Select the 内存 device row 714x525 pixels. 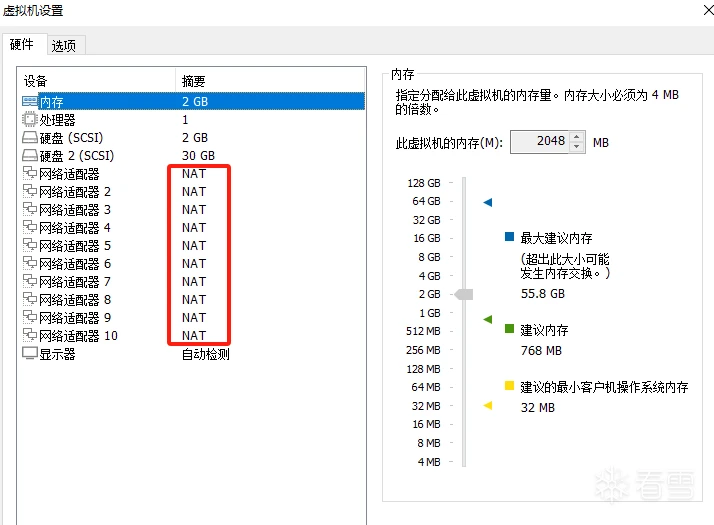[193, 101]
